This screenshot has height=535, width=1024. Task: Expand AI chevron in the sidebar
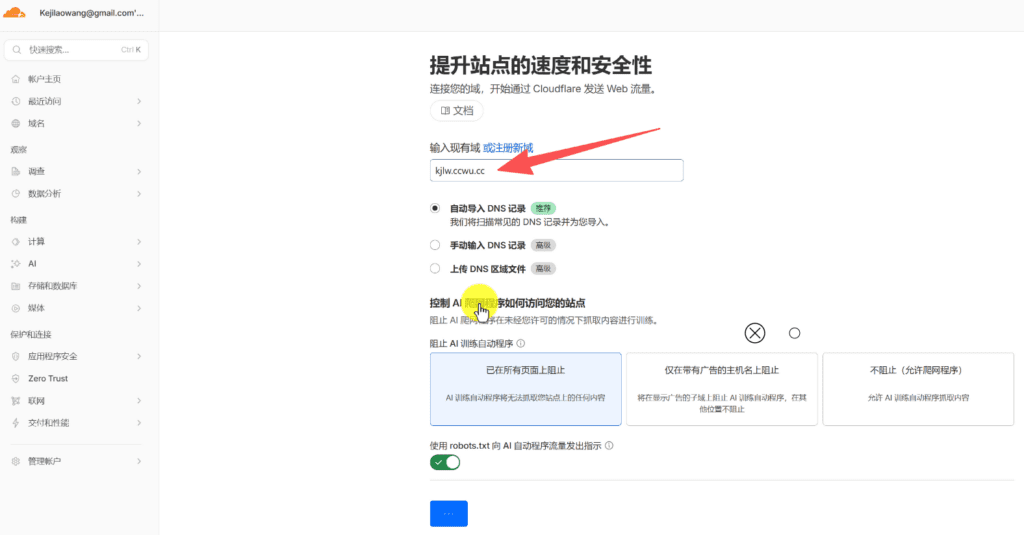click(x=139, y=264)
